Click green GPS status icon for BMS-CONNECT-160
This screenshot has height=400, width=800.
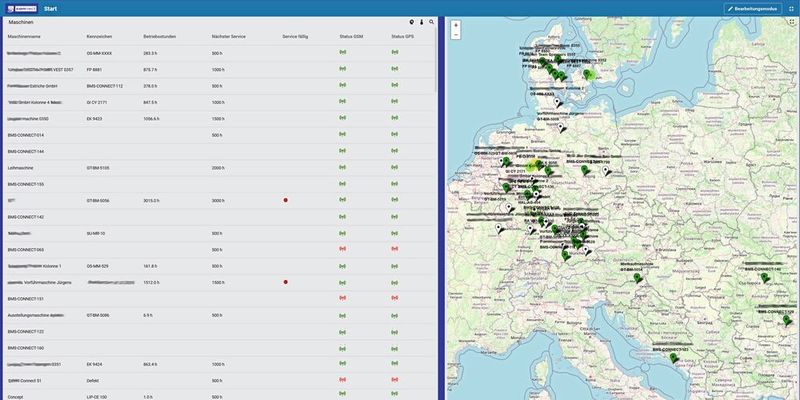(x=394, y=347)
